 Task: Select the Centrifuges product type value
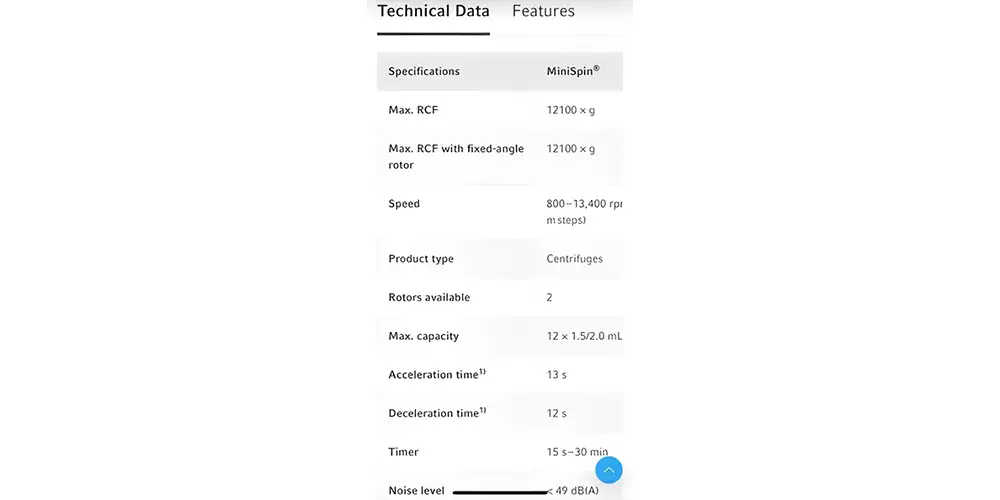[x=575, y=259]
